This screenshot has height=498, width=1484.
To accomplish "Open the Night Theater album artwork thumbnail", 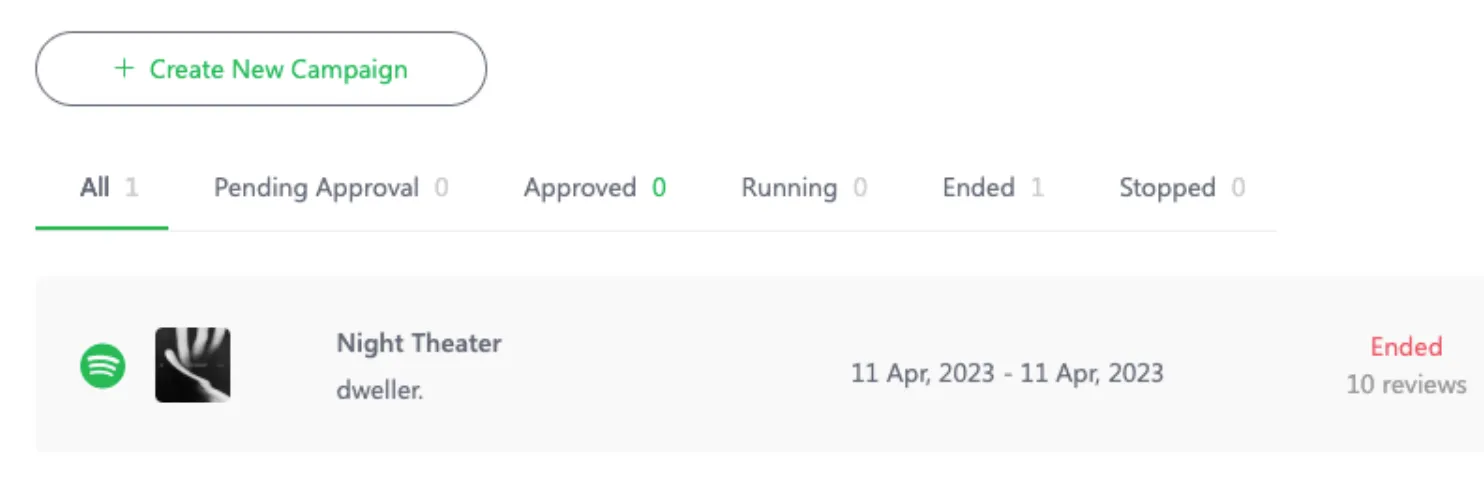I will click(193, 365).
